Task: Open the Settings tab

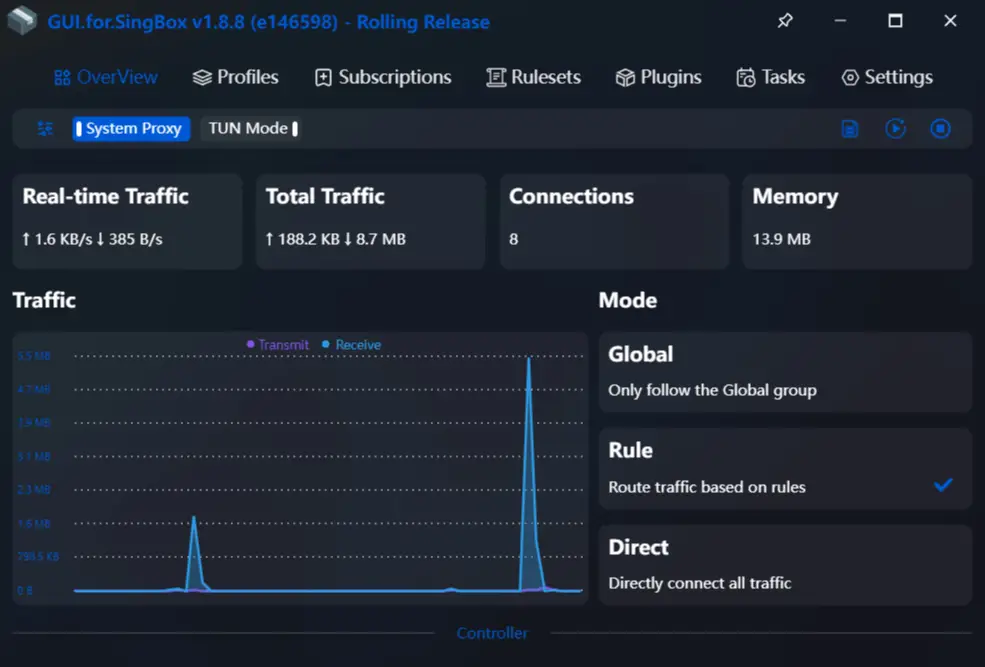Action: point(887,77)
